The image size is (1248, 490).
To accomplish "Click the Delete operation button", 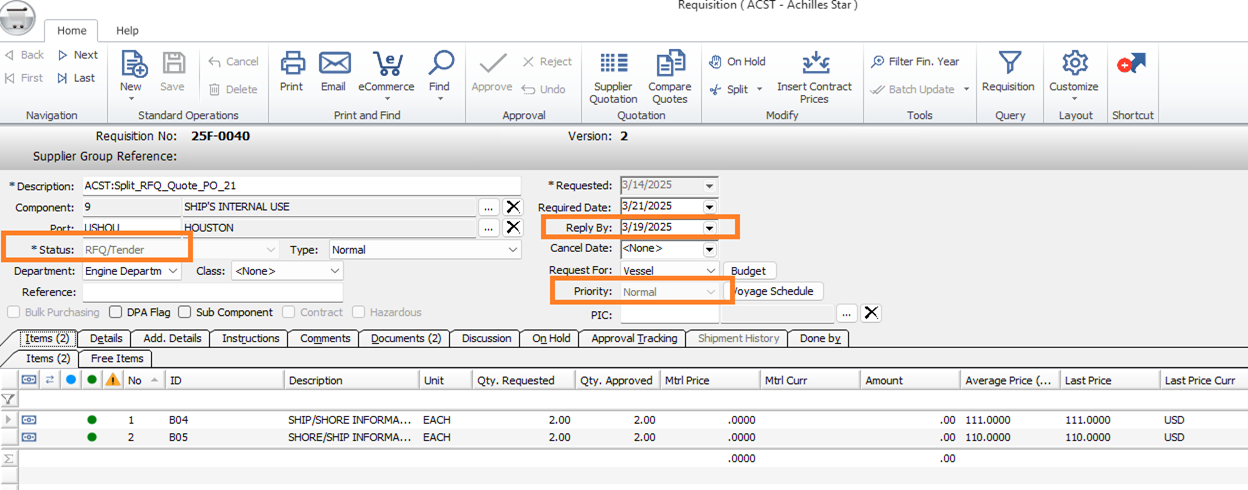I will (x=233, y=89).
